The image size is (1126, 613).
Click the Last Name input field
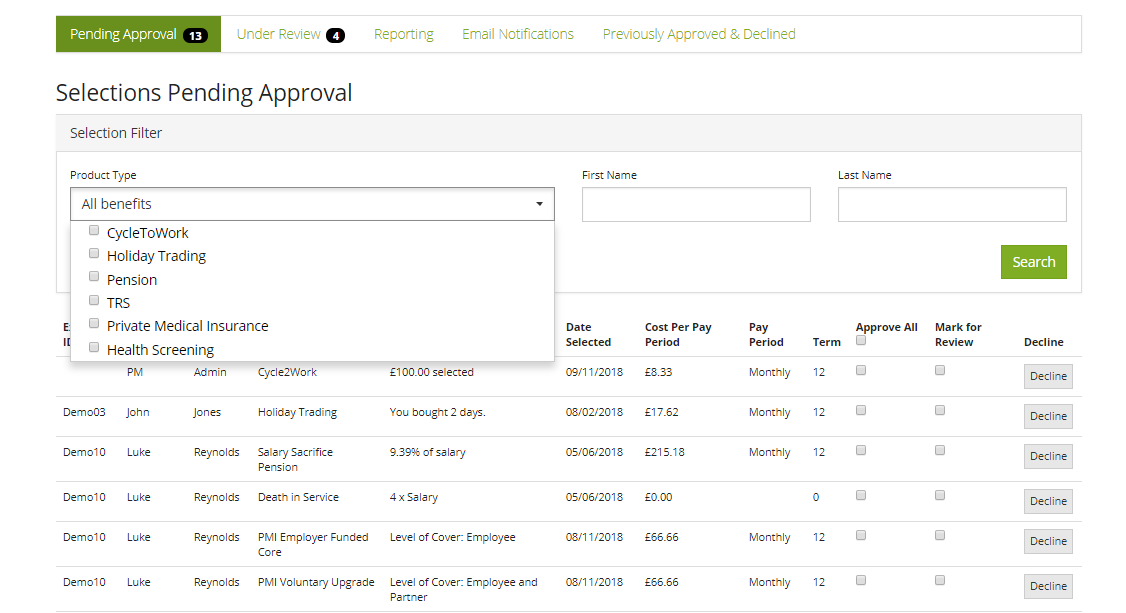point(951,204)
